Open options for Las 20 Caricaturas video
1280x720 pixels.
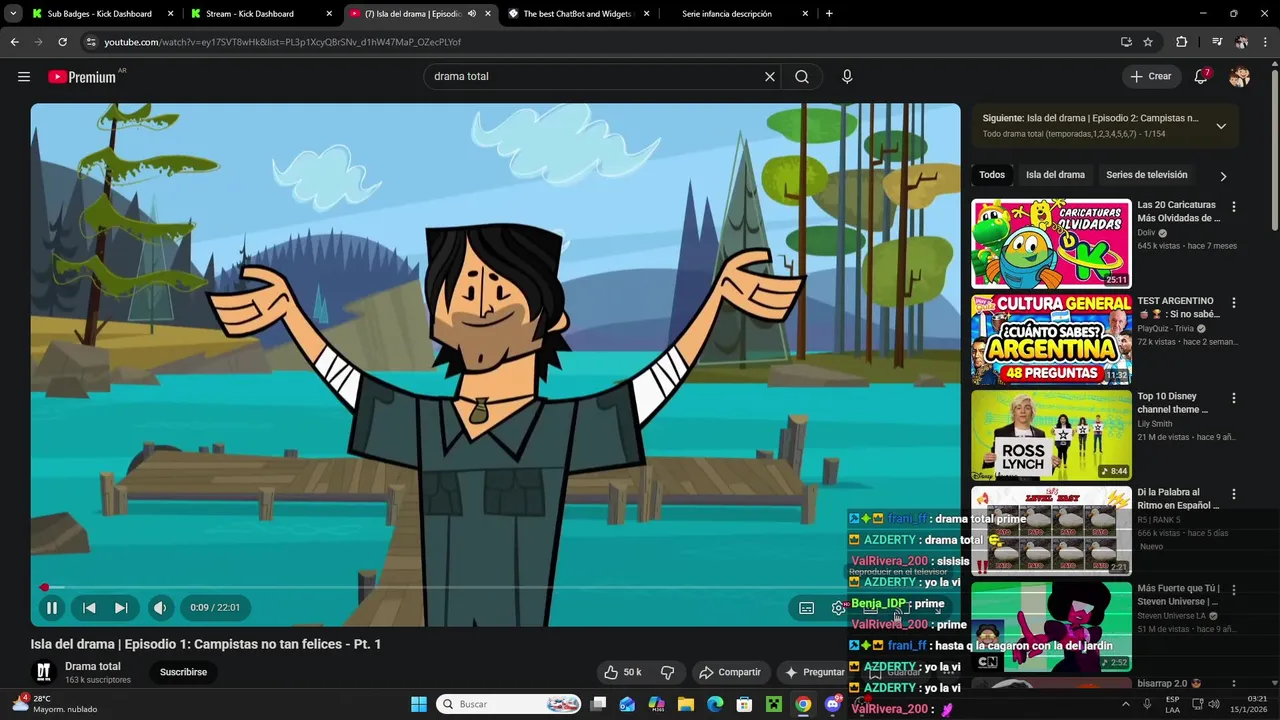click(1234, 207)
